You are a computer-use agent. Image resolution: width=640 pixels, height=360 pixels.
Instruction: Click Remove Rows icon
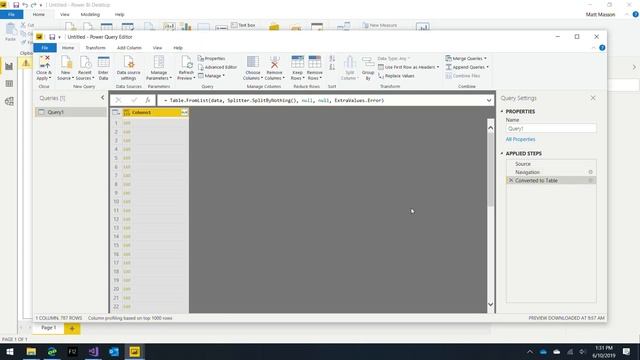[315, 62]
